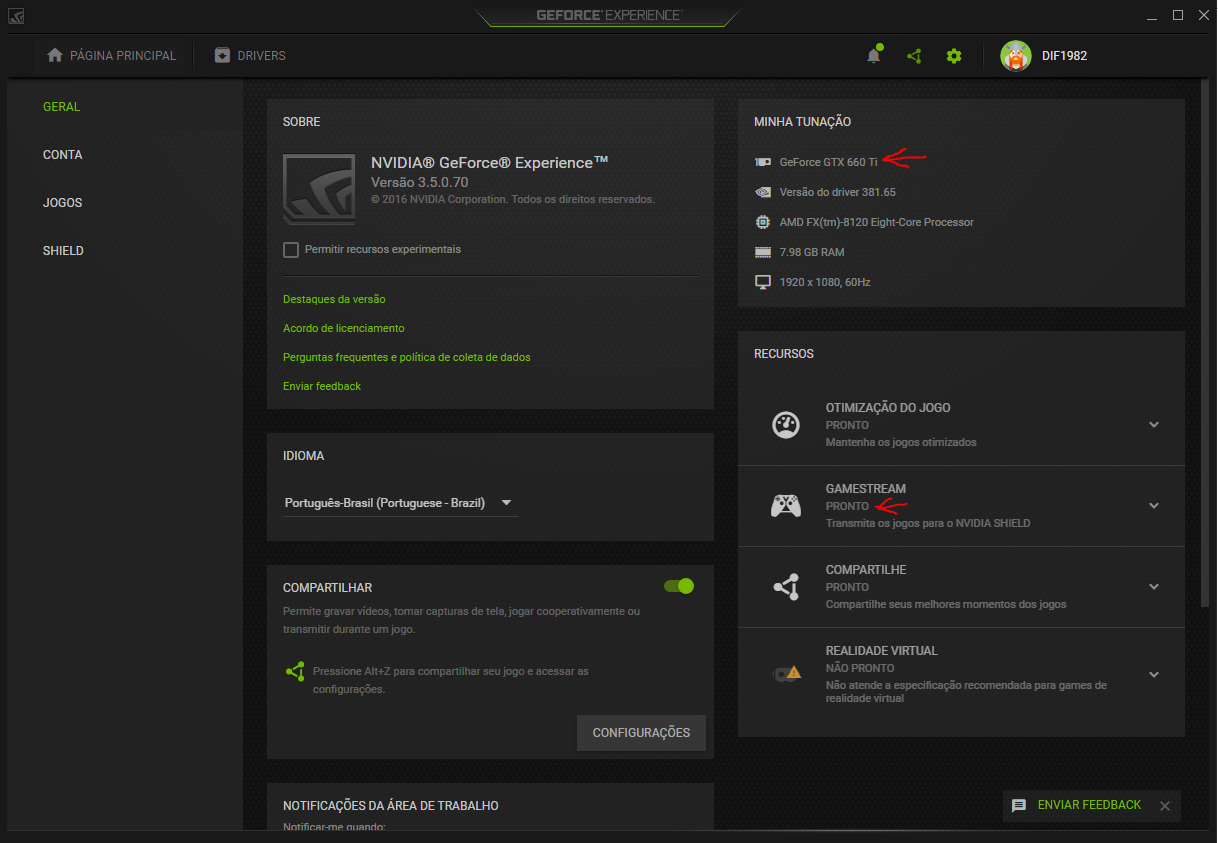
Task: Select Geral in the sidebar
Action: [x=62, y=107]
